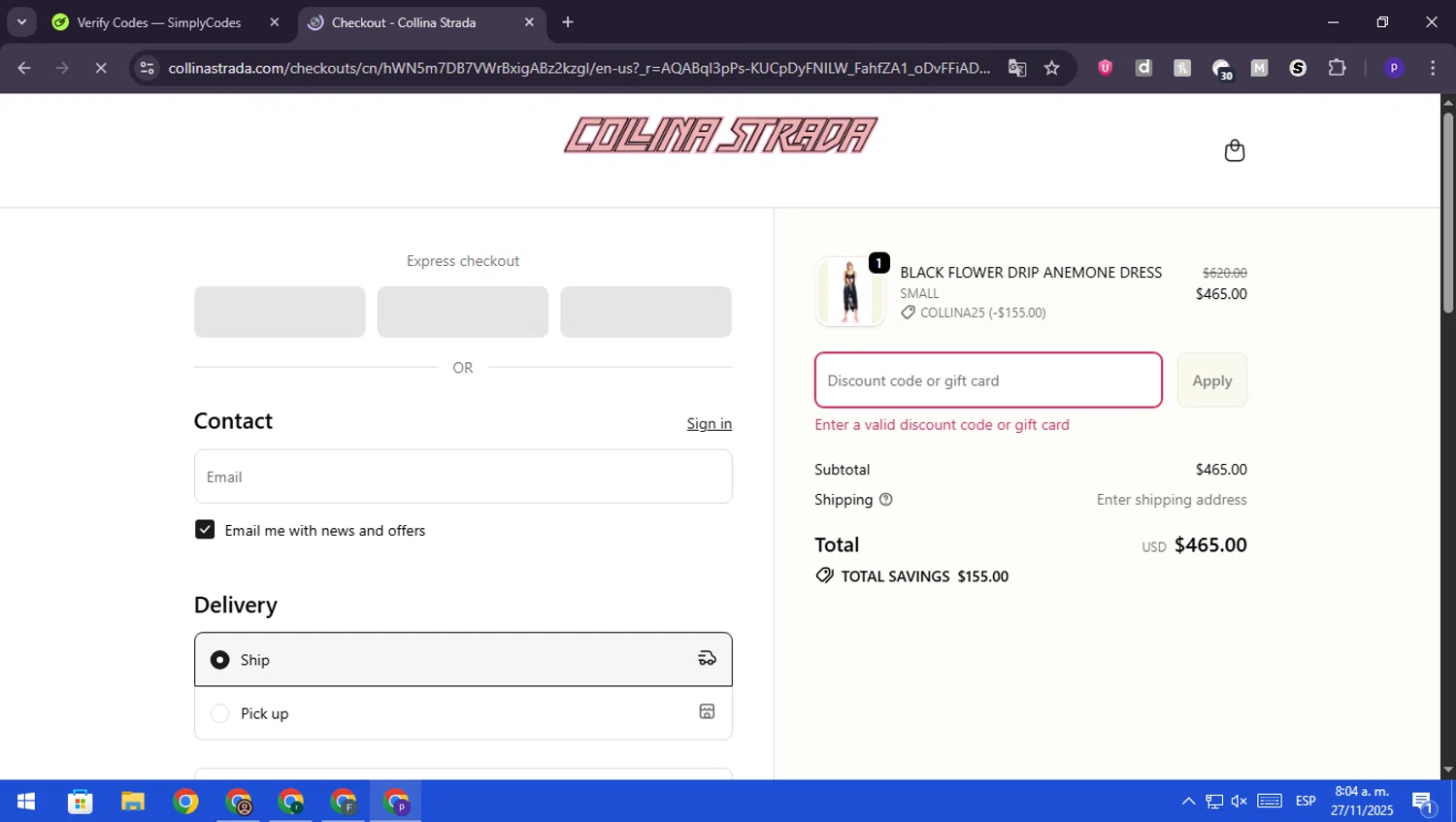Screen dimensions: 1456x822
Task: Click the COLLINA25 discount tag text
Action: tap(982, 312)
